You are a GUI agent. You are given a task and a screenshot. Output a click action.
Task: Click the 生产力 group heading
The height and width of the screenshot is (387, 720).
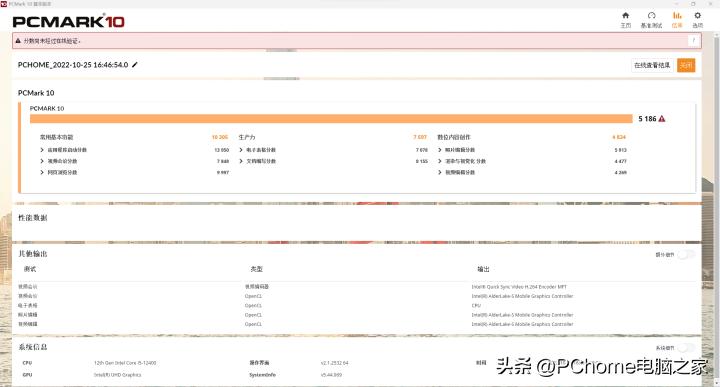247,137
